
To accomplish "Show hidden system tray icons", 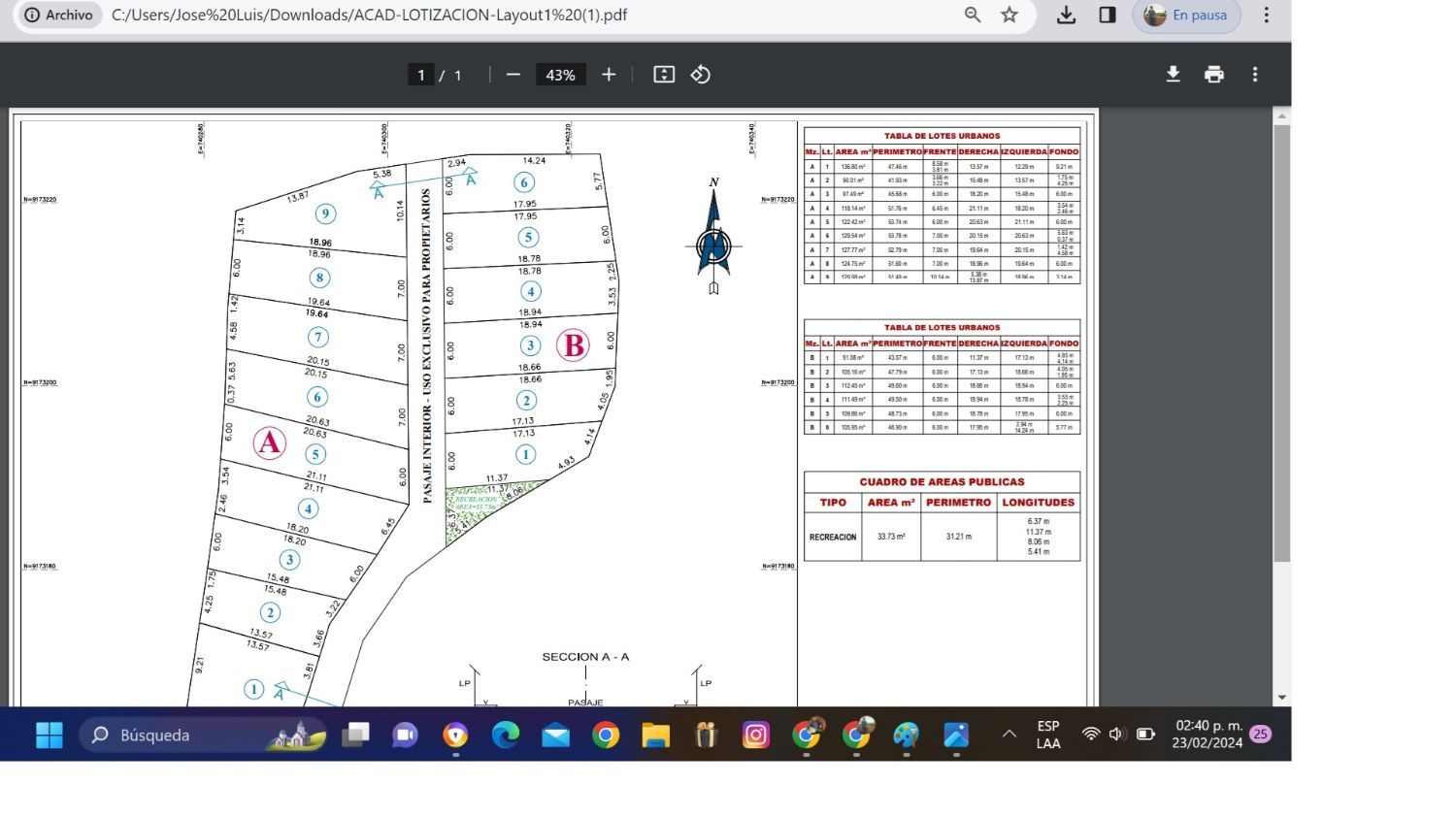I will pos(1009,735).
